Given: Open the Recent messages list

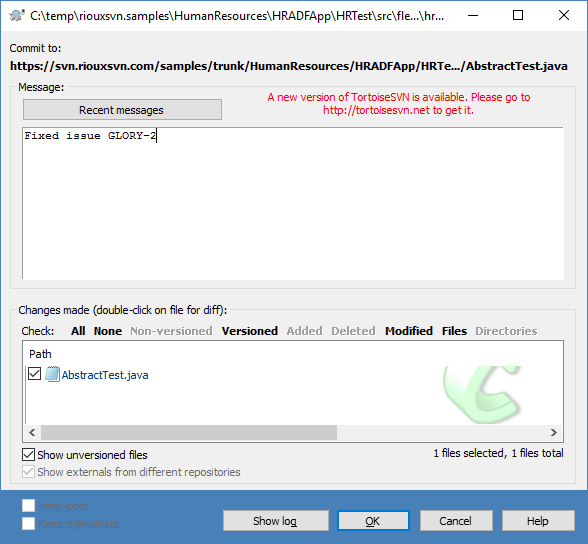Looking at the screenshot, I should [122, 110].
